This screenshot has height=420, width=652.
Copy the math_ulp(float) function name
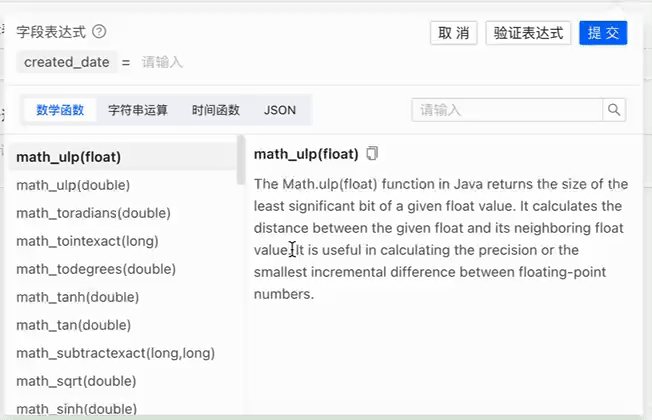pos(373,154)
